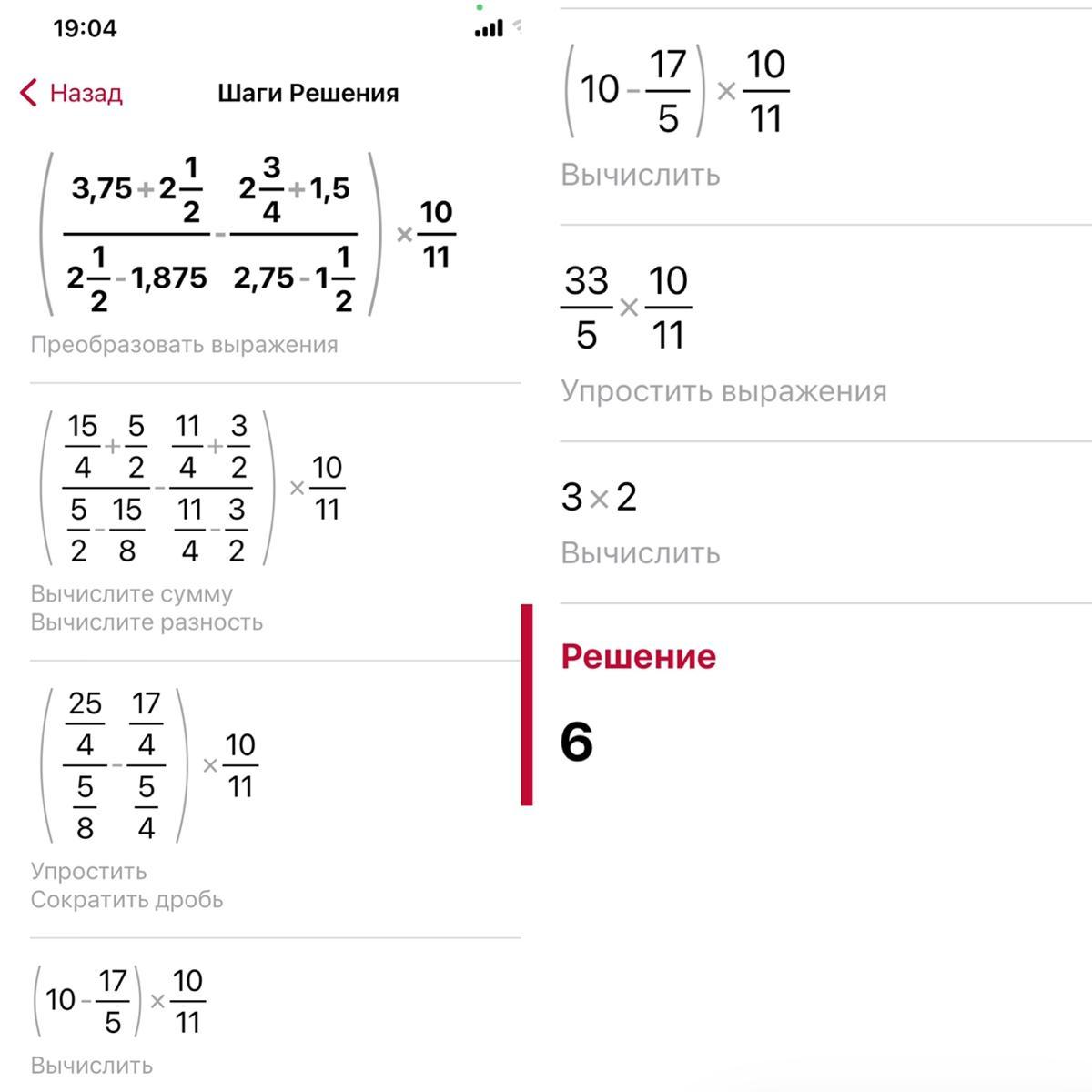The width and height of the screenshot is (1092, 1092).
Task: Select the original expression with decimals
Action: pyautogui.click(x=246, y=235)
